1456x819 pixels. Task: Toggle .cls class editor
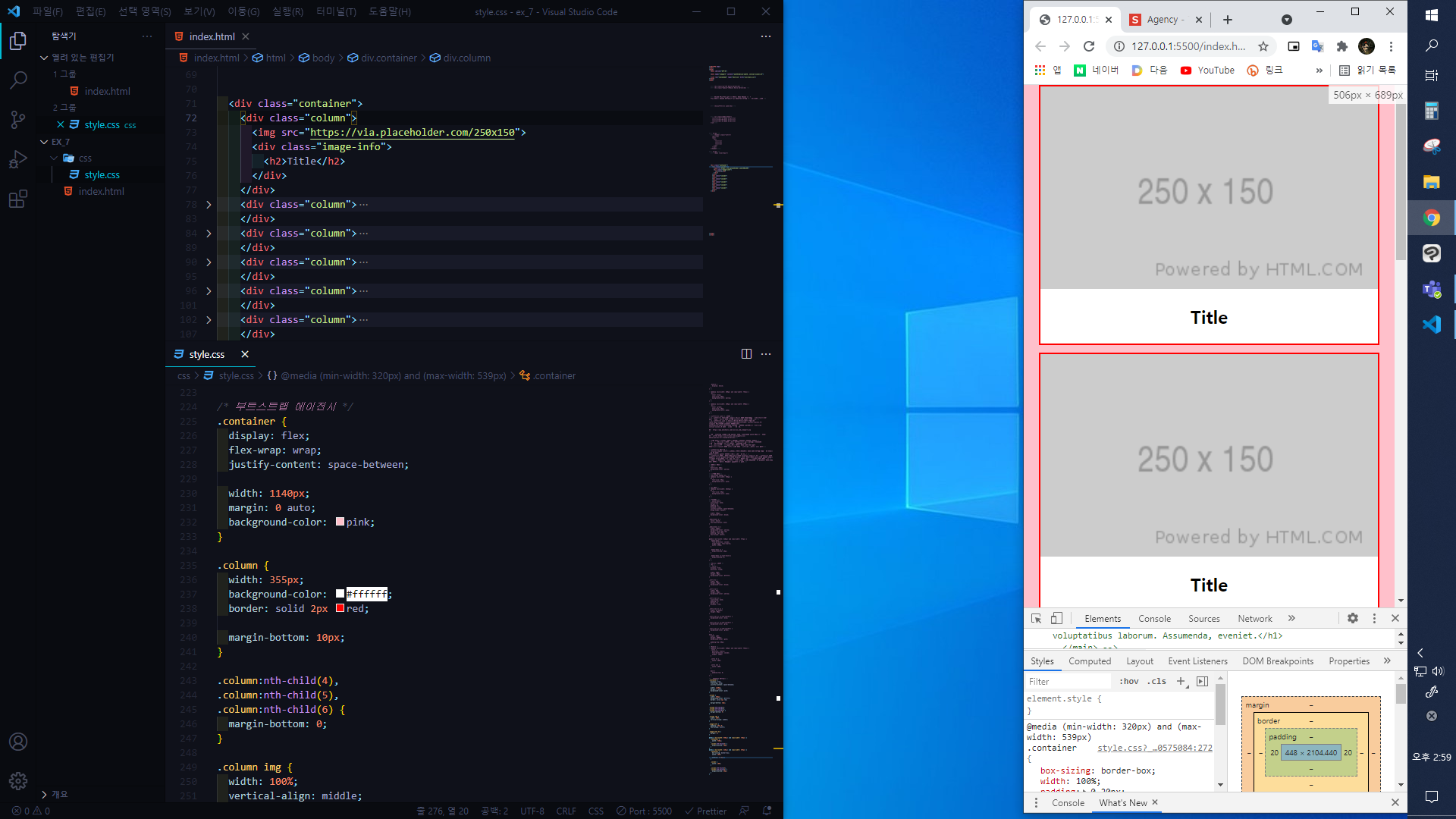pyautogui.click(x=1156, y=681)
